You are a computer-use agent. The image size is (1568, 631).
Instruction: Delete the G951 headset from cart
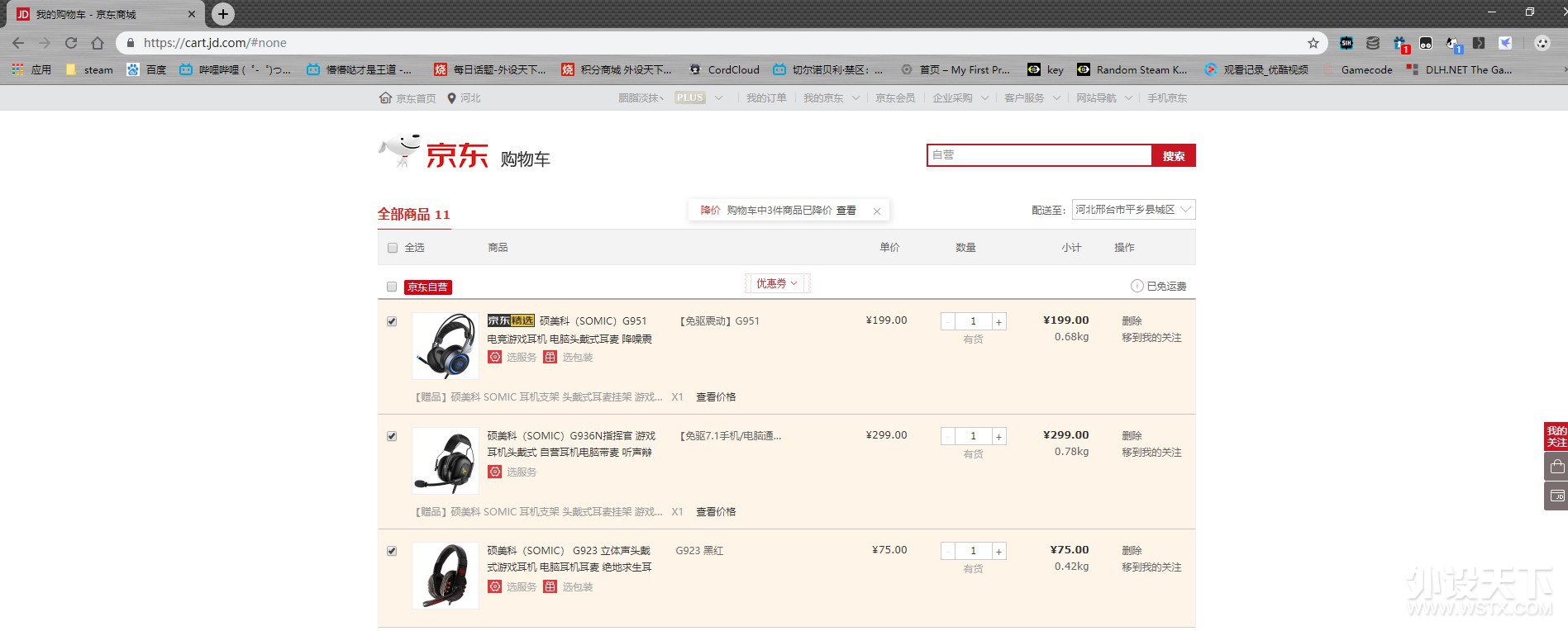pyautogui.click(x=1132, y=320)
